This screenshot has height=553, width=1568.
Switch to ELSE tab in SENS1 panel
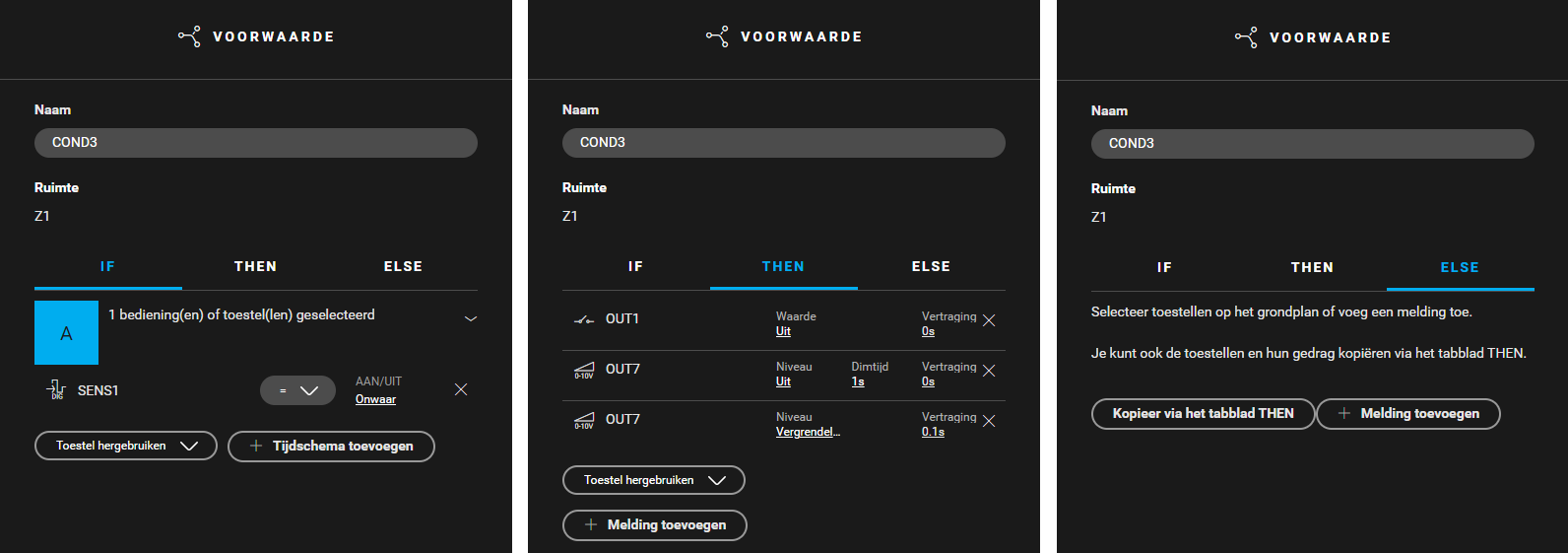[x=403, y=266]
